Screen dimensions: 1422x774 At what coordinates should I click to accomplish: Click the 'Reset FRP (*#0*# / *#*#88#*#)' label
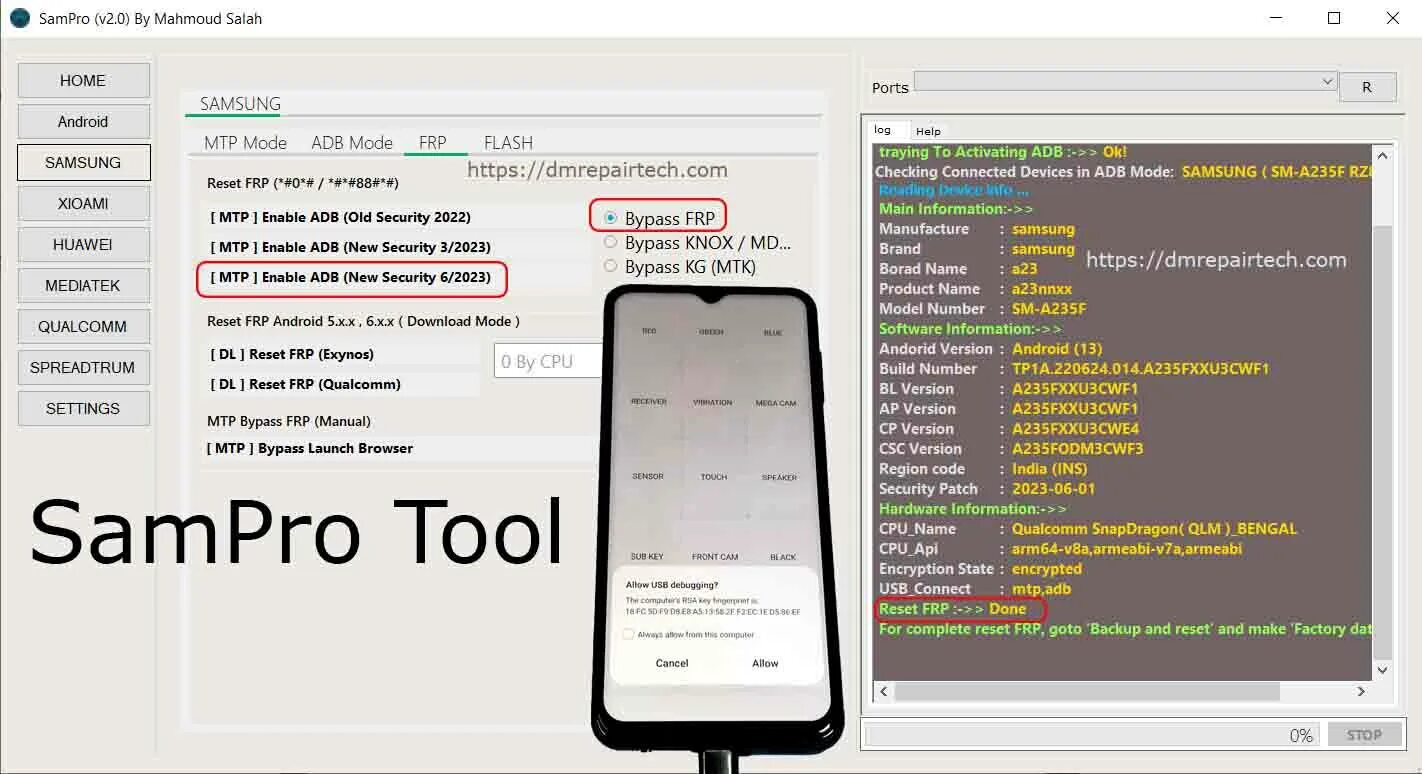tap(303, 183)
